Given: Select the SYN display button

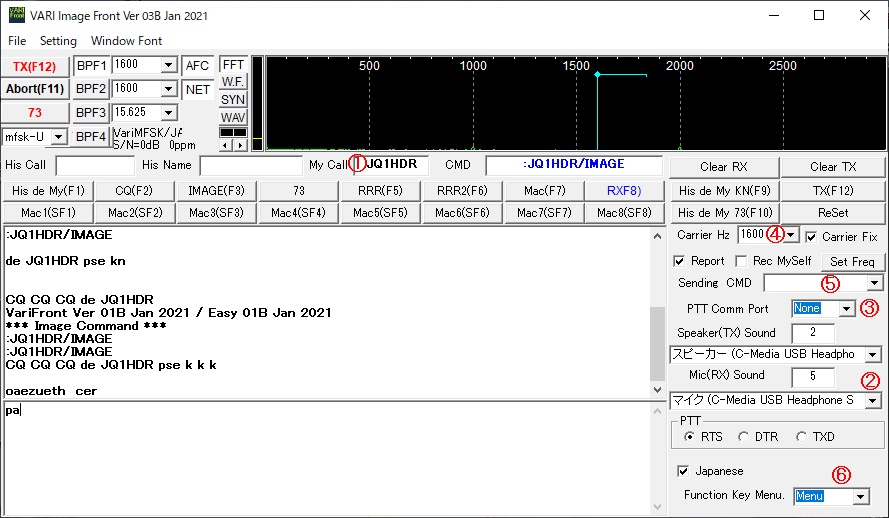Looking at the screenshot, I should click(x=233, y=100).
